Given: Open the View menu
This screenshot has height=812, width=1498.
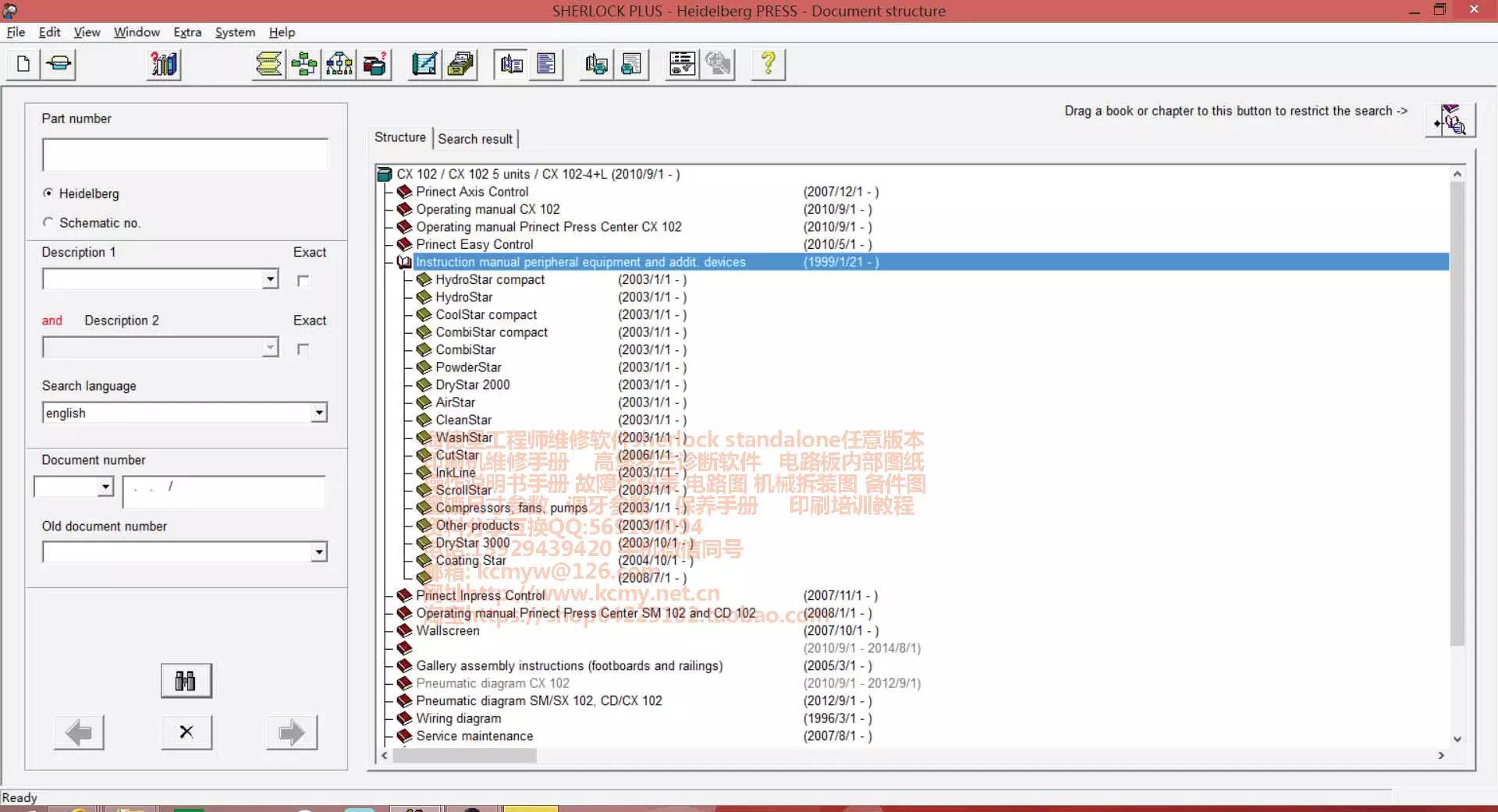Looking at the screenshot, I should [x=87, y=32].
